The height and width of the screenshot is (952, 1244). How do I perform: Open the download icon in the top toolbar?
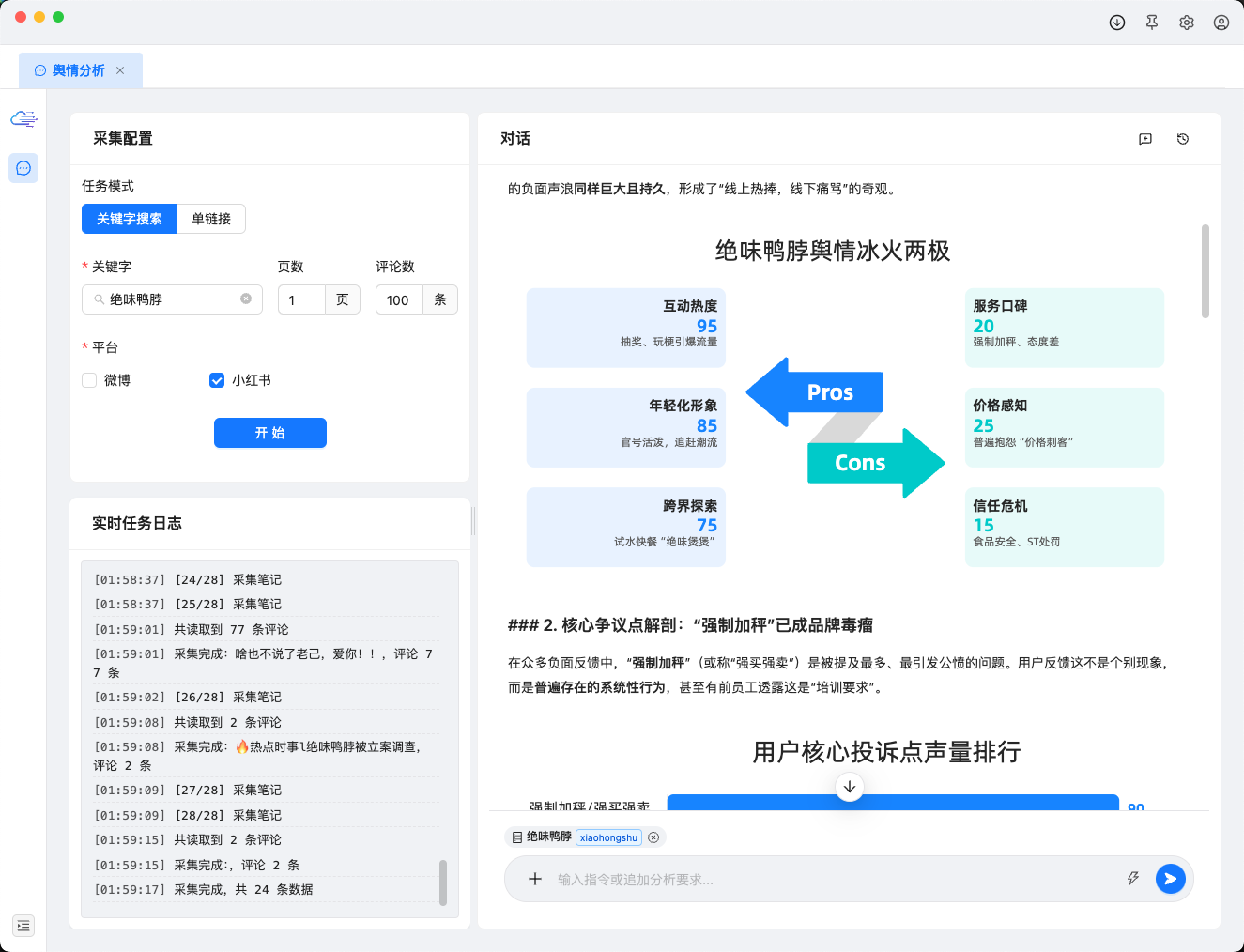tap(1116, 22)
